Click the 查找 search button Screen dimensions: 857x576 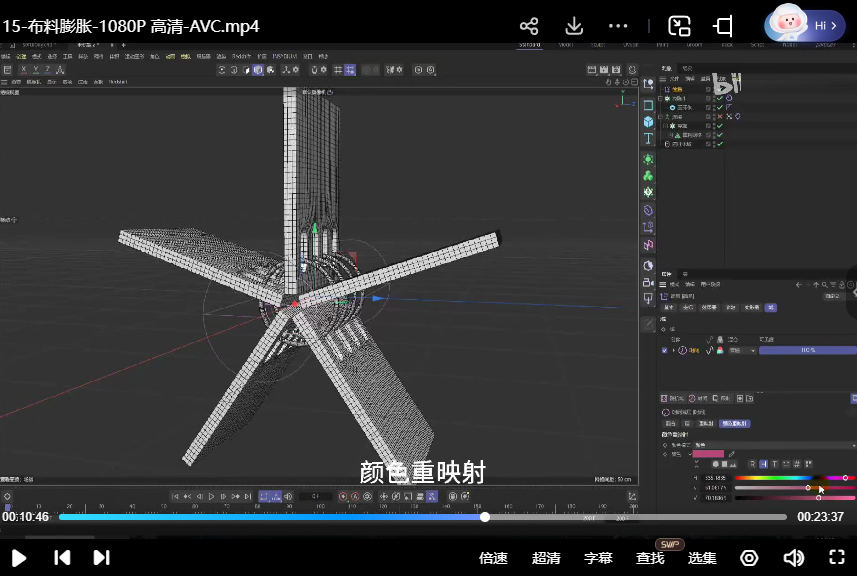(x=650, y=558)
